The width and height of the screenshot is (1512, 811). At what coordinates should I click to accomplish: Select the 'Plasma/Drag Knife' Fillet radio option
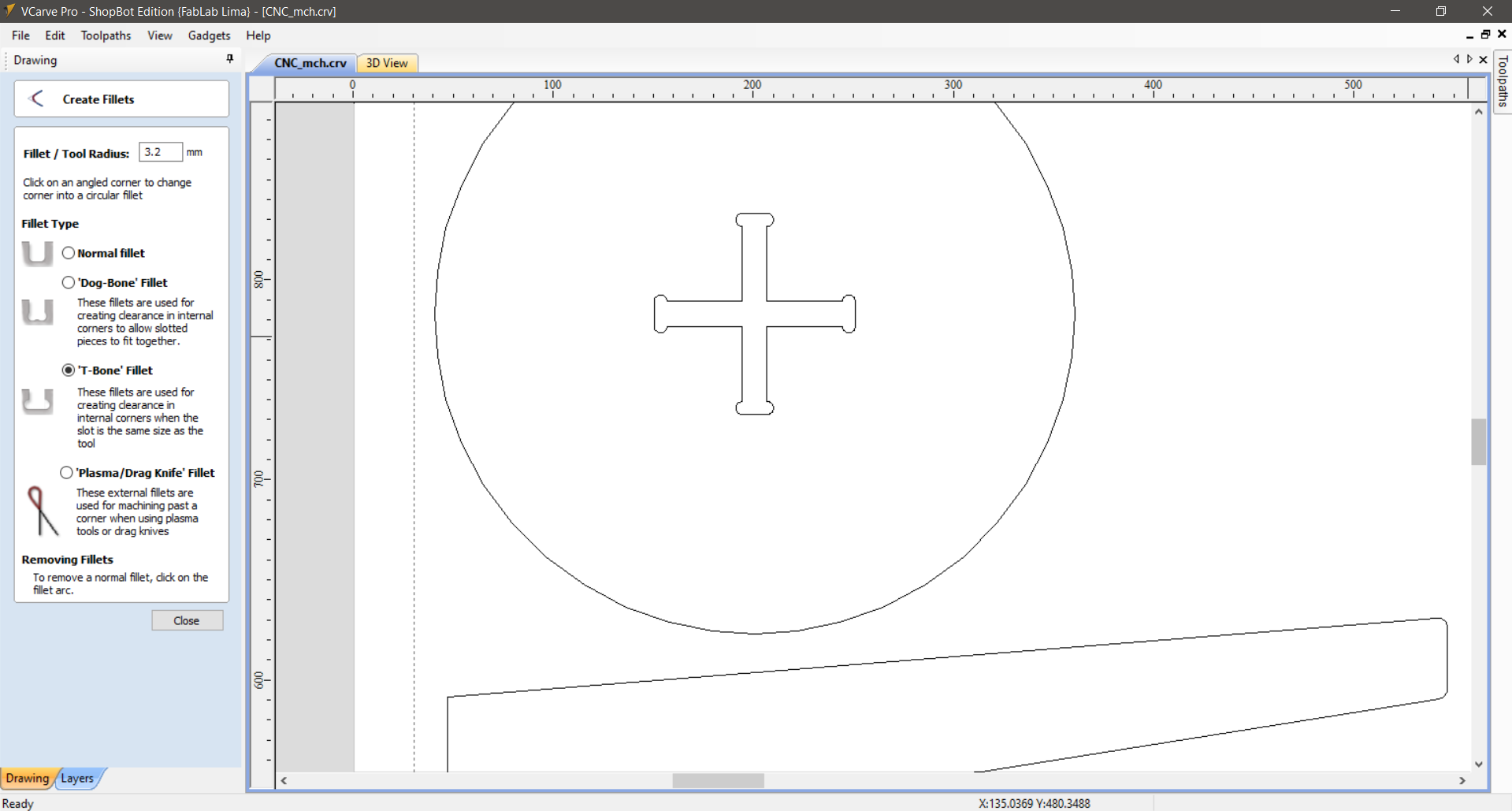[66, 472]
